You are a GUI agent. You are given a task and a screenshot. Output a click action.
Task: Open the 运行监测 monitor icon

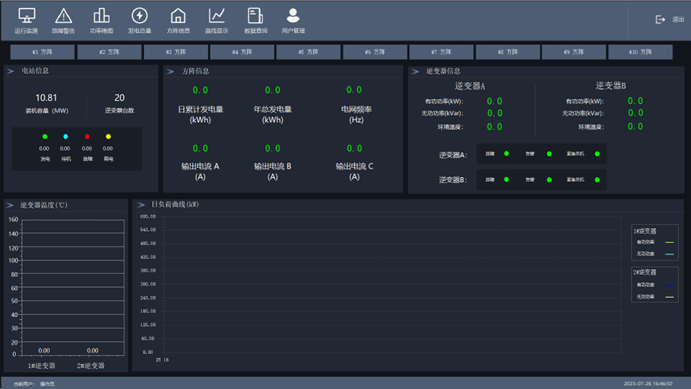click(26, 16)
